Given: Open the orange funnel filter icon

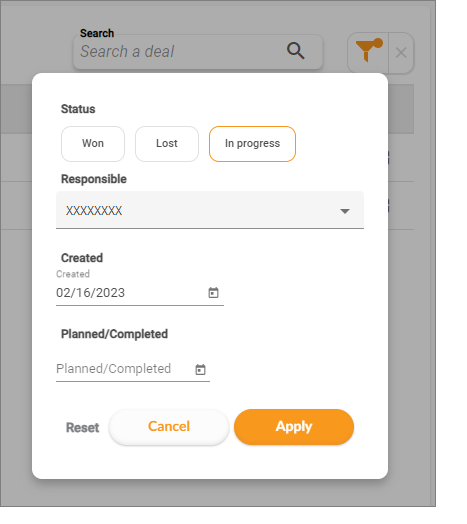Looking at the screenshot, I should click(x=368, y=52).
